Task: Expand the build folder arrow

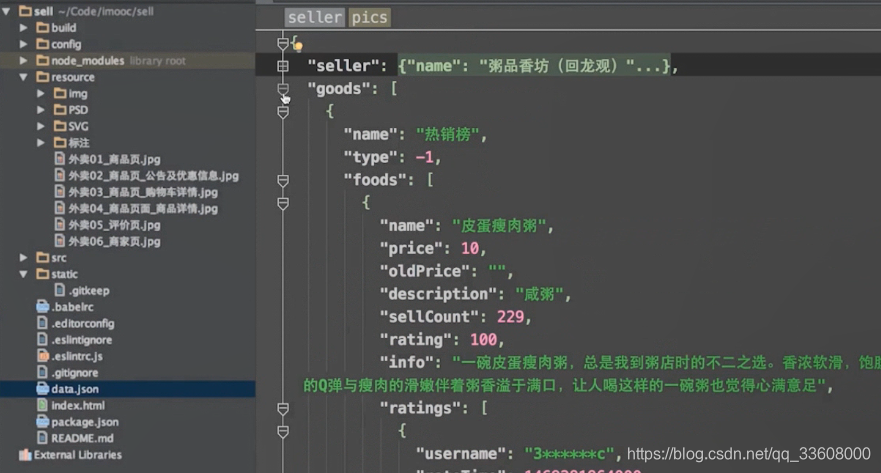Action: click(24, 28)
